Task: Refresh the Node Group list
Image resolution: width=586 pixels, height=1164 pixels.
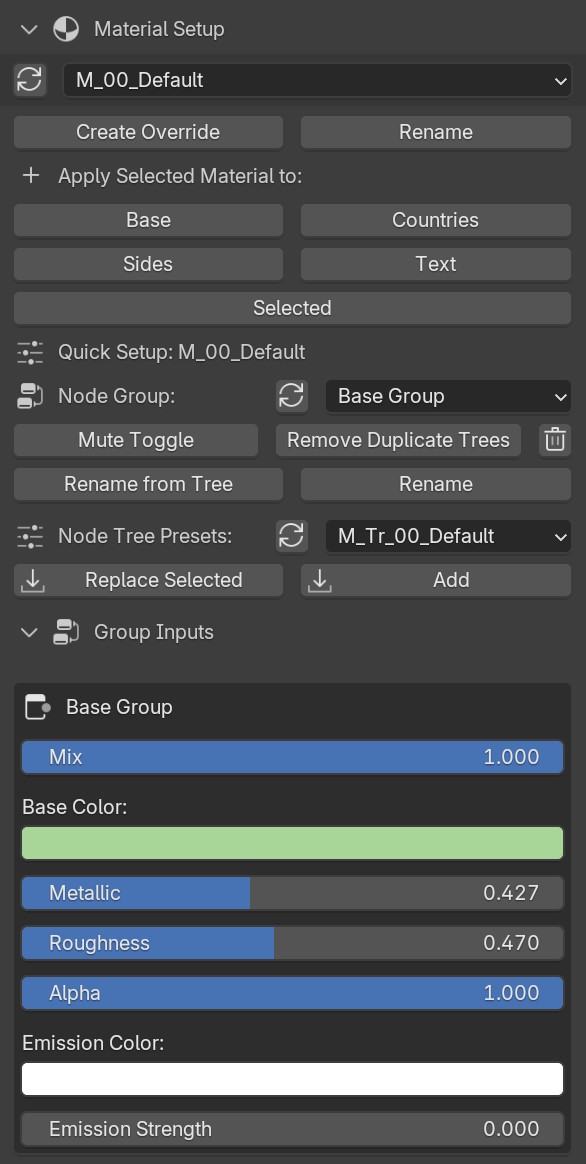Action: (292, 396)
